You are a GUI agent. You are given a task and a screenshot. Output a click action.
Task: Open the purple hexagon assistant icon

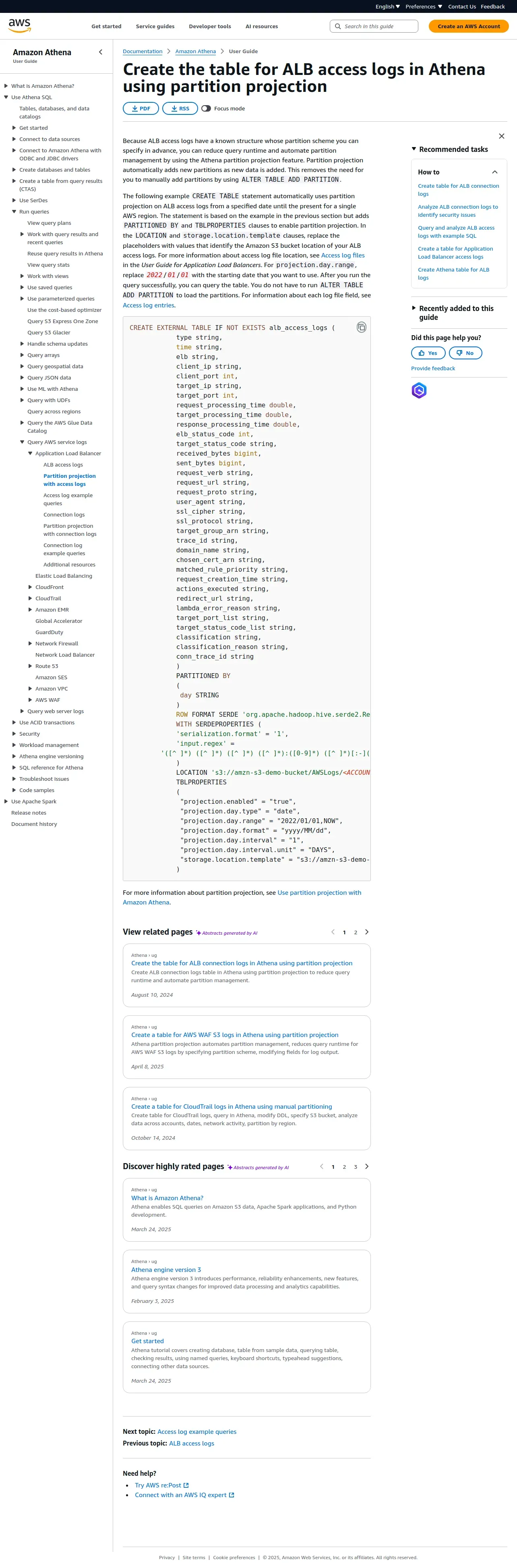419,390
